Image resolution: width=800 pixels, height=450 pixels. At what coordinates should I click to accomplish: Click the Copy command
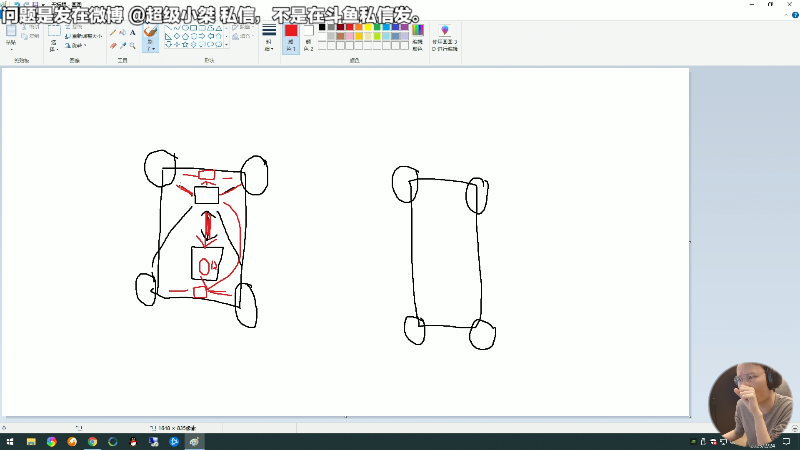click(32, 36)
